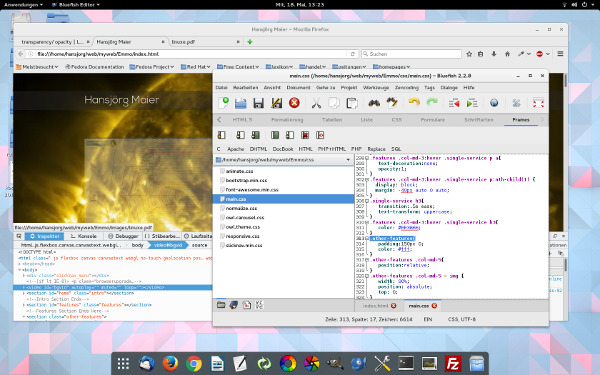This screenshot has width=600, height=375.
Task: Open Konsole tab in Firefox devtools
Action: tap(84, 236)
